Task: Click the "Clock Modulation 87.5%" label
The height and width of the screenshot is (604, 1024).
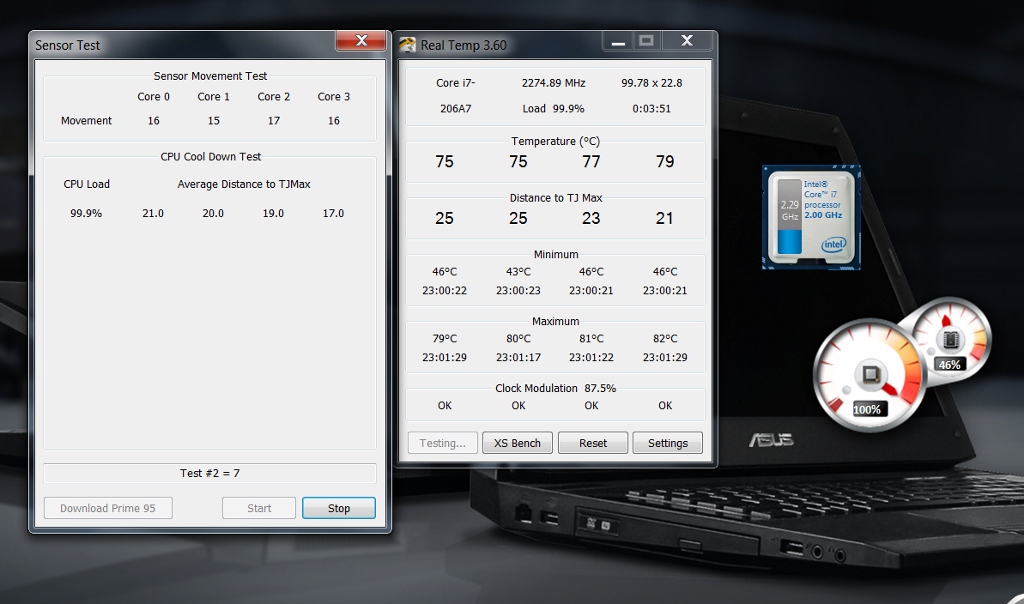Action: pos(556,388)
